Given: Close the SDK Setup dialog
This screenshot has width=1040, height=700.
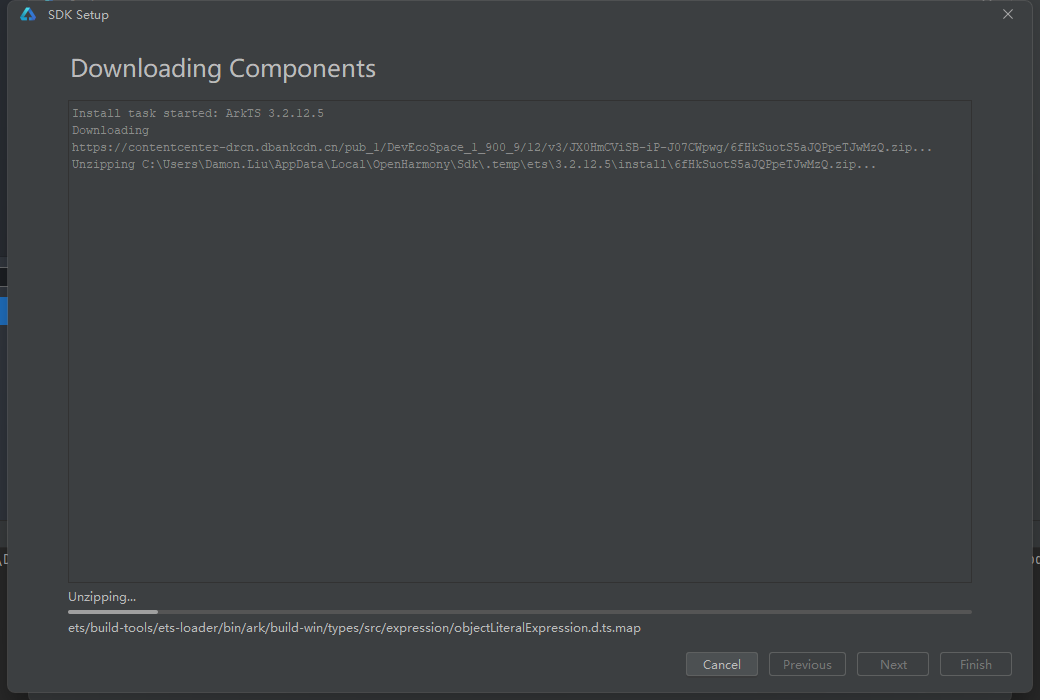Looking at the screenshot, I should (x=1008, y=14).
